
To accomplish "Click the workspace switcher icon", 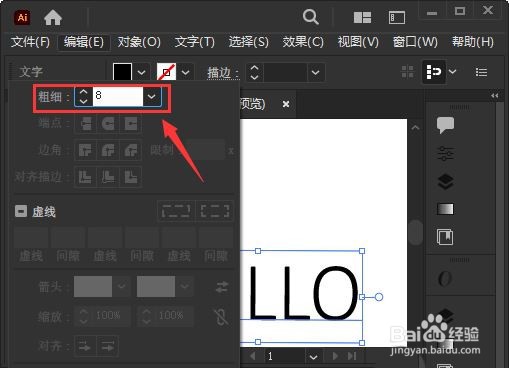I will pyautogui.click(x=397, y=17).
